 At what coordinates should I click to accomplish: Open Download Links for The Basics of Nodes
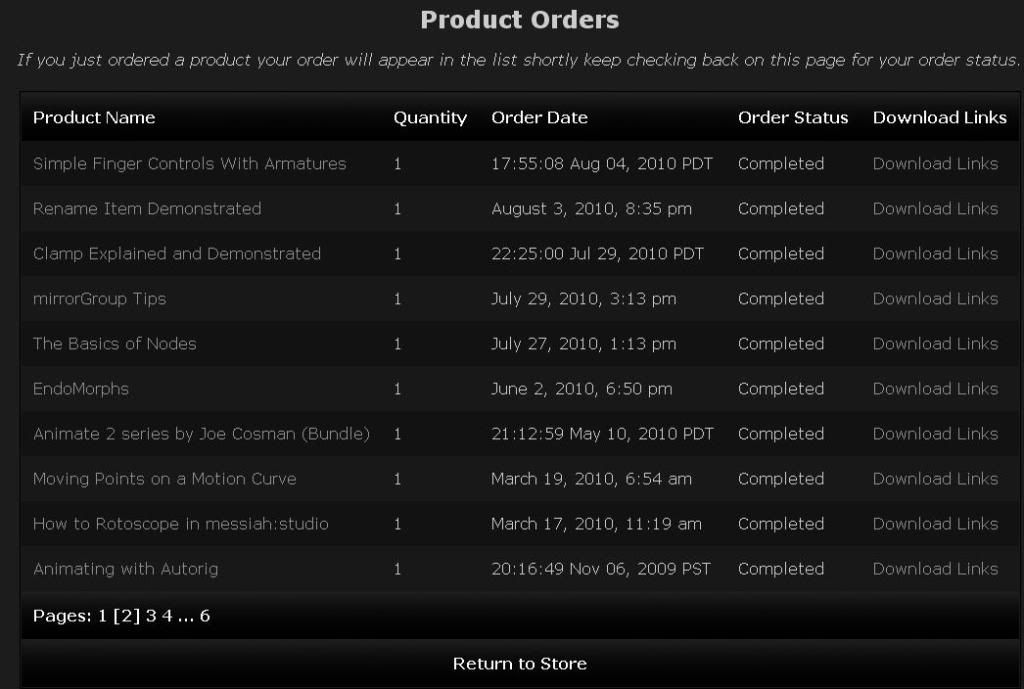(x=935, y=344)
